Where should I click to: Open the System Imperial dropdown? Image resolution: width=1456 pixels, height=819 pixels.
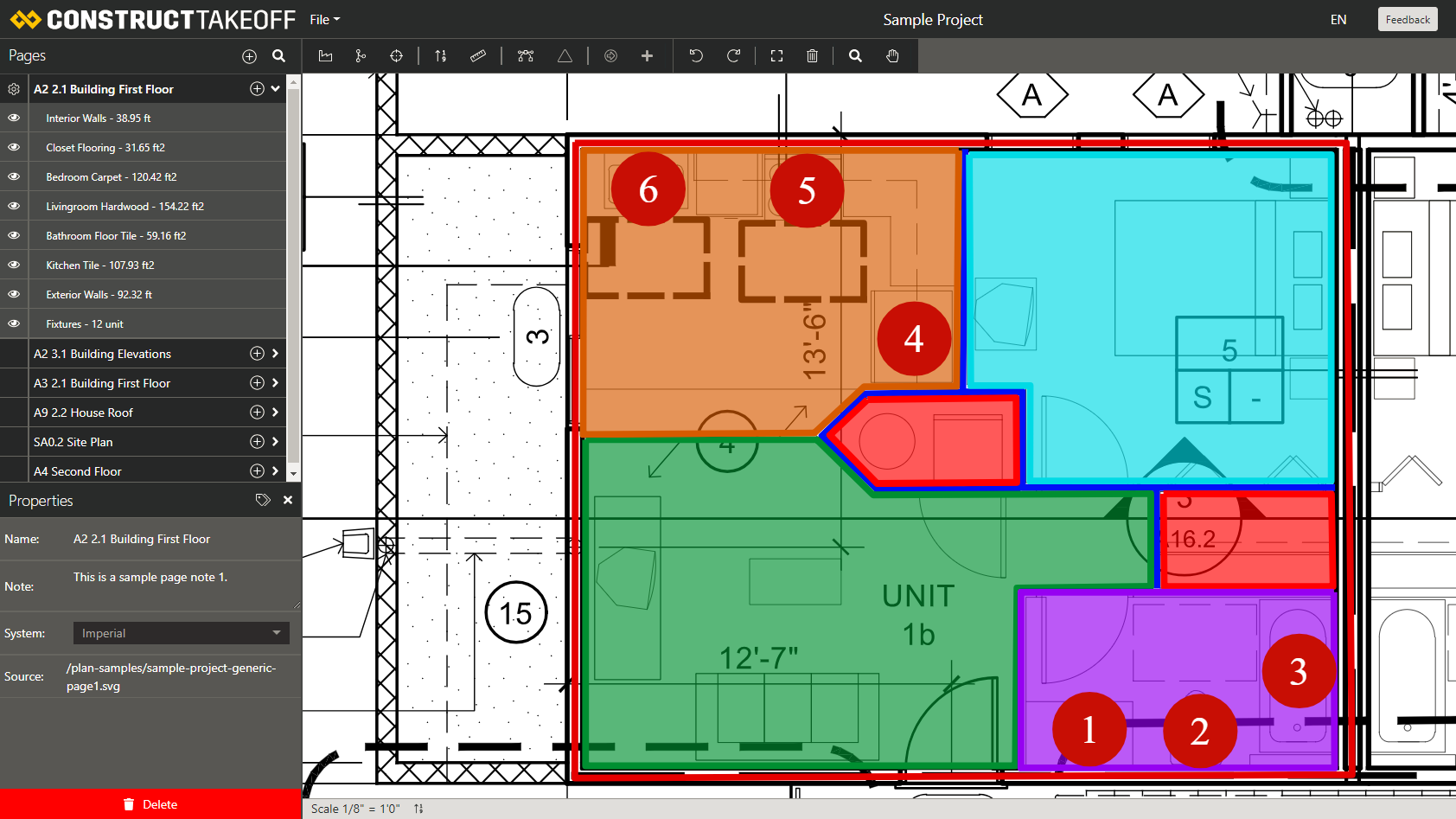click(x=181, y=633)
